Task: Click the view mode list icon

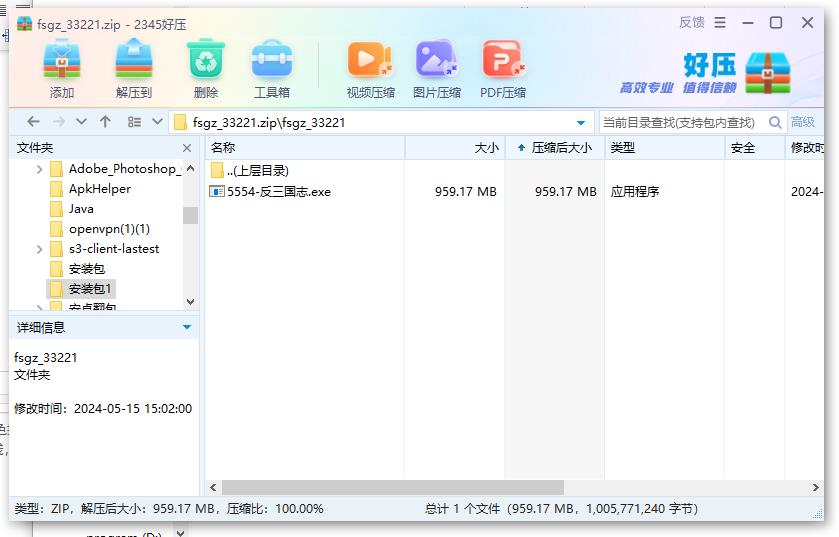Action: [134, 122]
